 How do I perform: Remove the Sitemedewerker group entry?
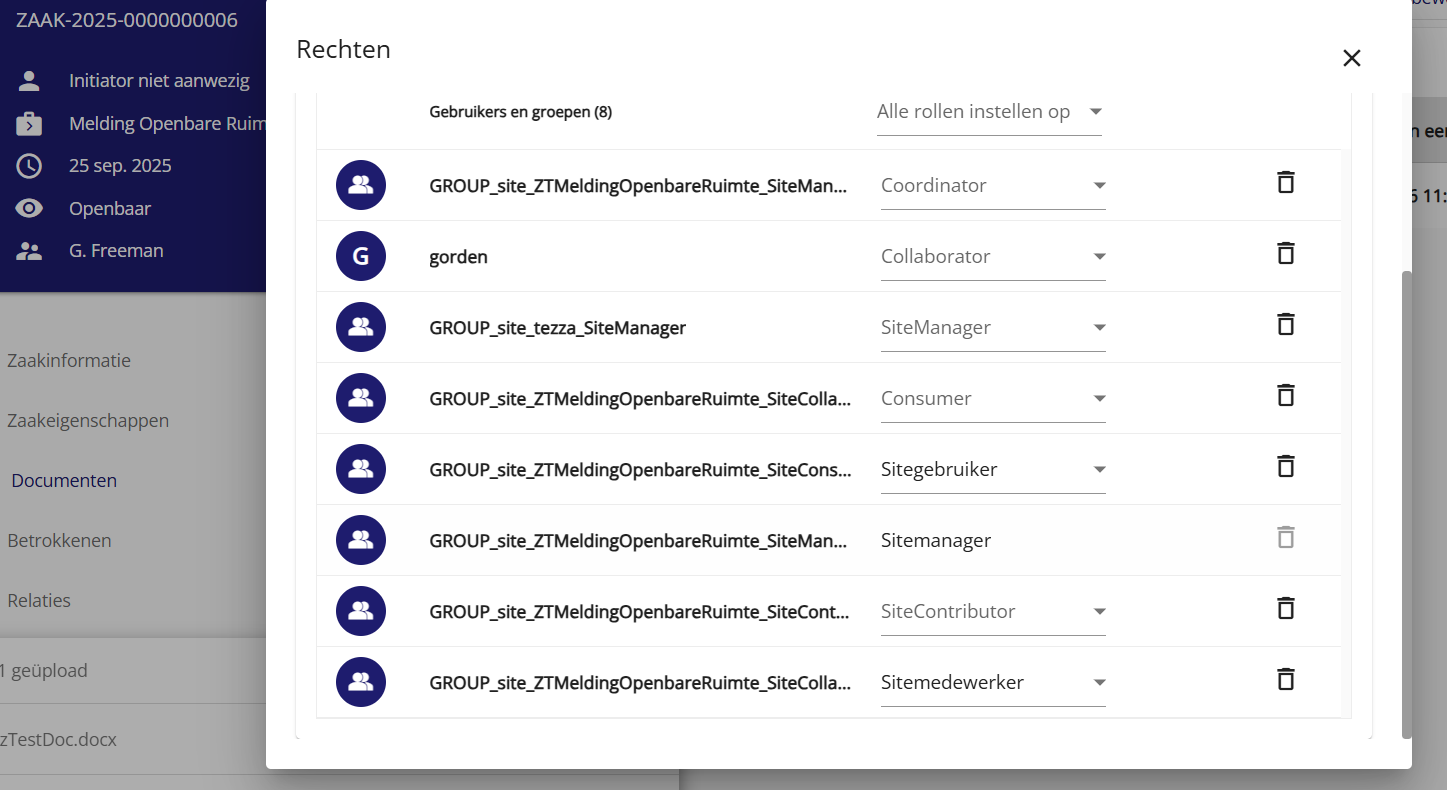click(1286, 680)
